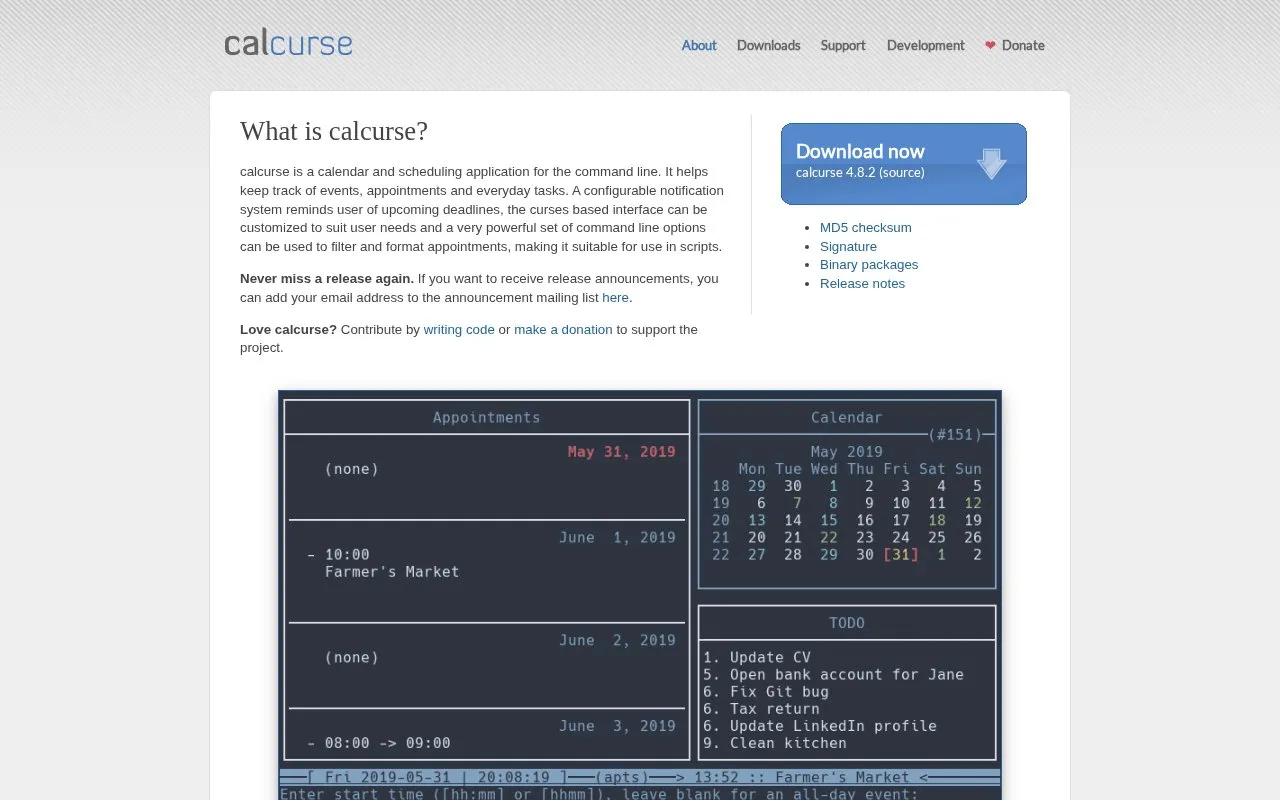Click the highlighted [31] calendar day

point(900,555)
